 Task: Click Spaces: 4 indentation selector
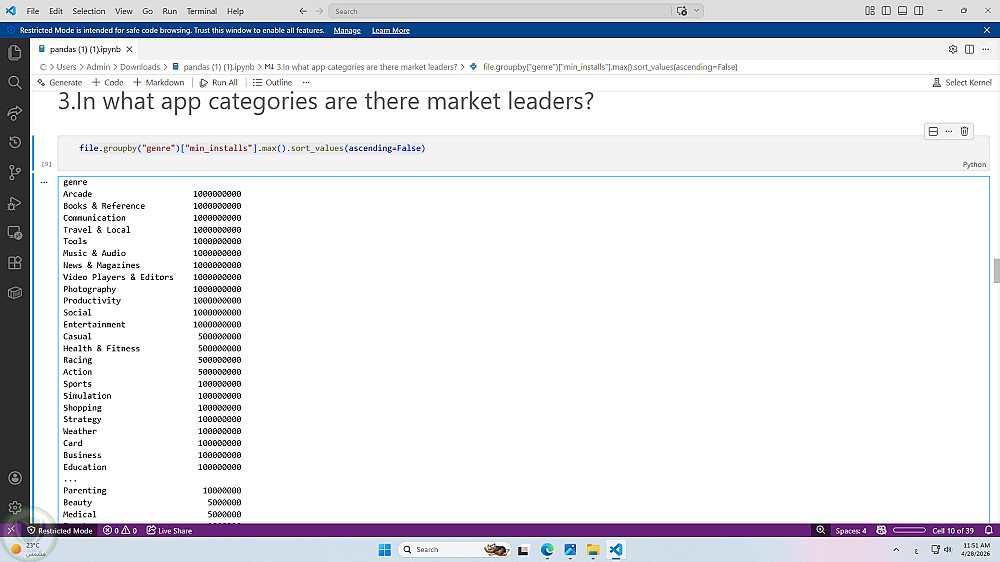click(851, 530)
